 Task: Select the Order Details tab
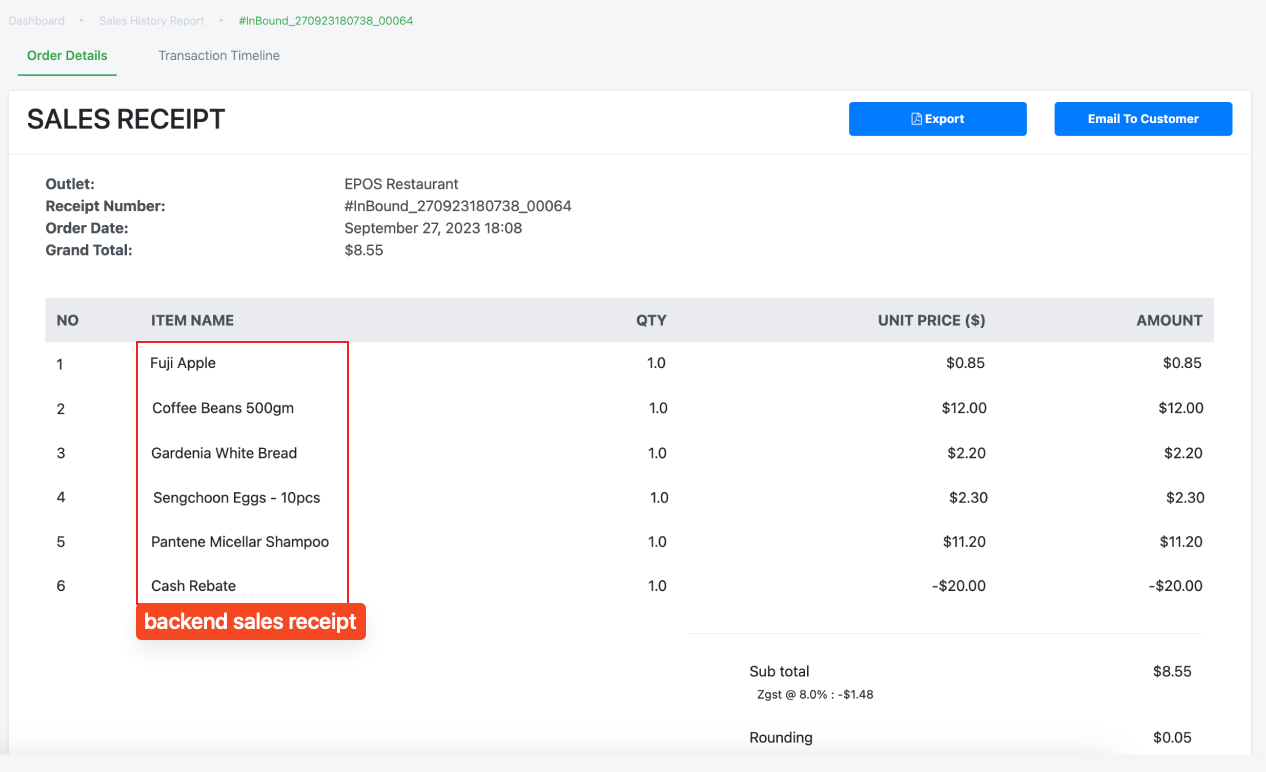[x=67, y=56]
